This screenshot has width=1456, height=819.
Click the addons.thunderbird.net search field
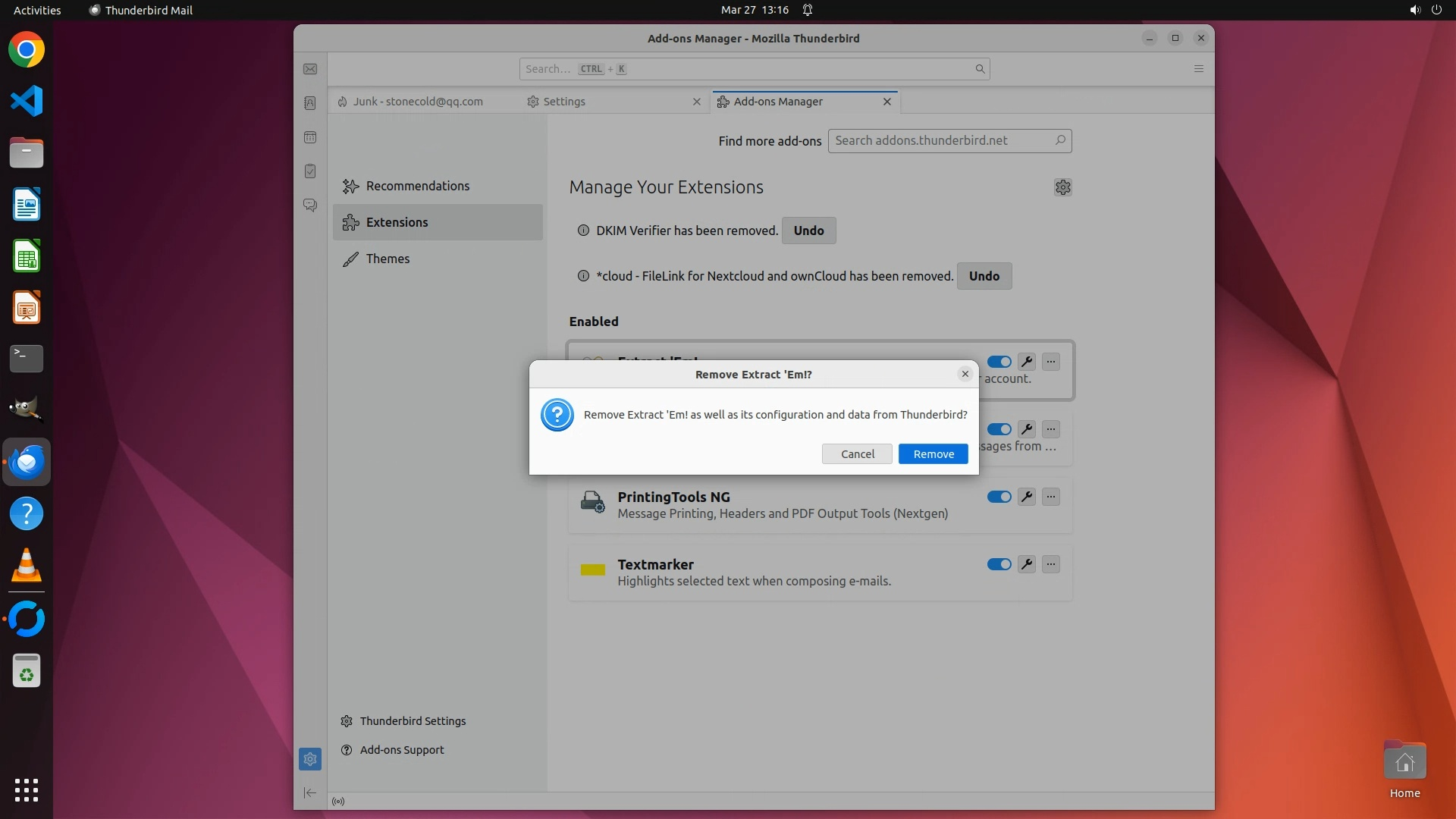pyautogui.click(x=940, y=140)
